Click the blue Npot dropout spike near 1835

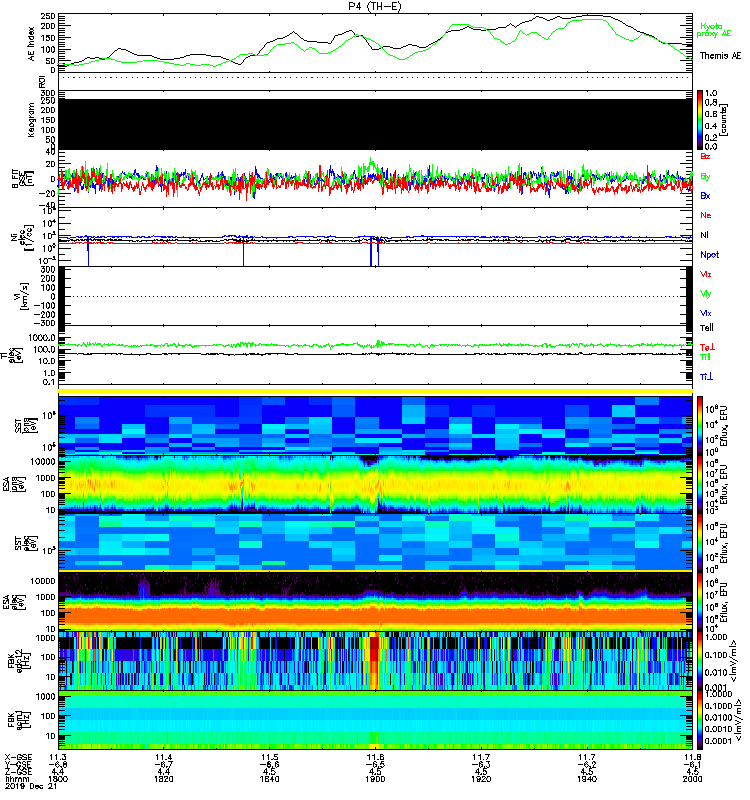(243, 253)
